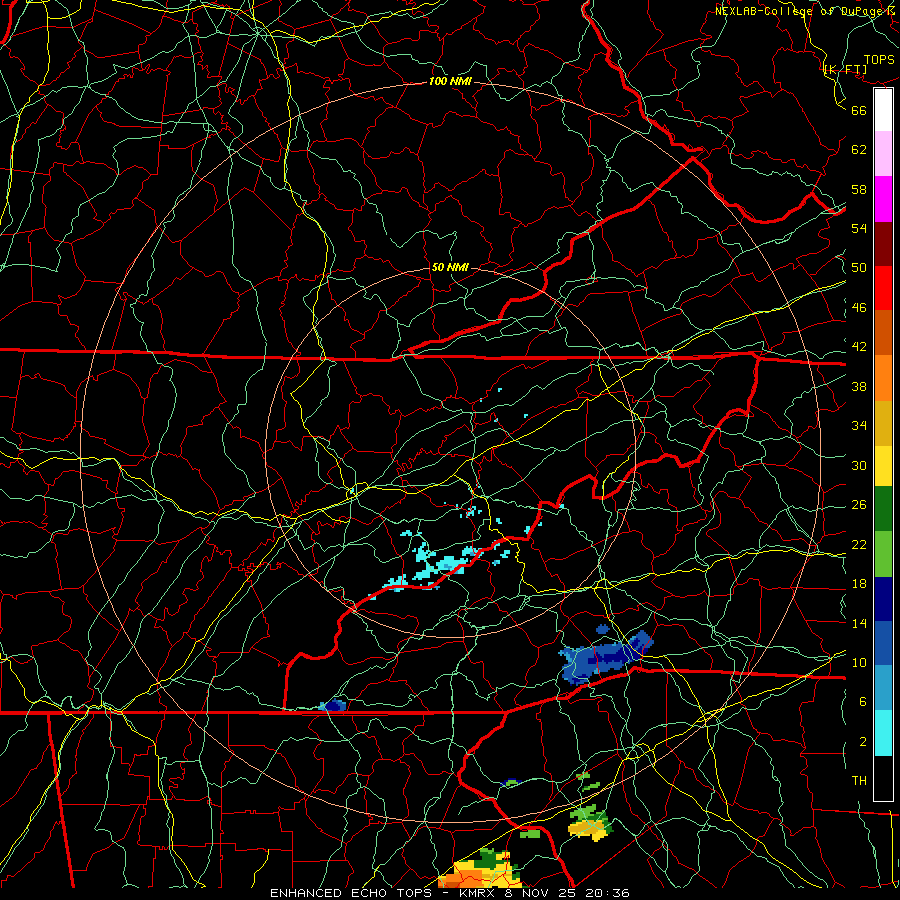Click the 26 scale value
Image resolution: width=900 pixels, height=900 pixels.
click(859, 505)
